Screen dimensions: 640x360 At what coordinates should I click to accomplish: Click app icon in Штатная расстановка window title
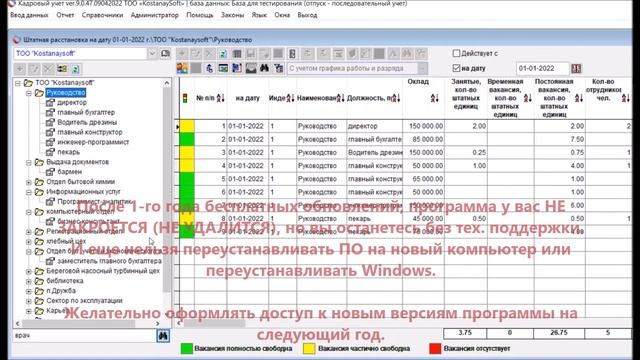point(16,40)
